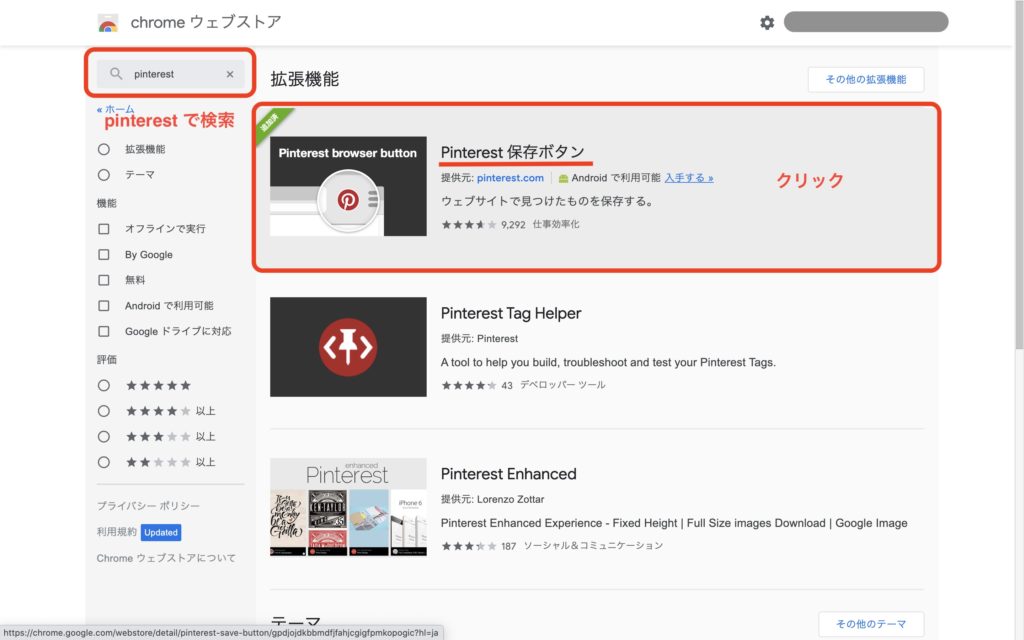The width and height of the screenshot is (1024, 640).
Task: Check Google ドライブに対応 filter
Action: pyautogui.click(x=104, y=331)
